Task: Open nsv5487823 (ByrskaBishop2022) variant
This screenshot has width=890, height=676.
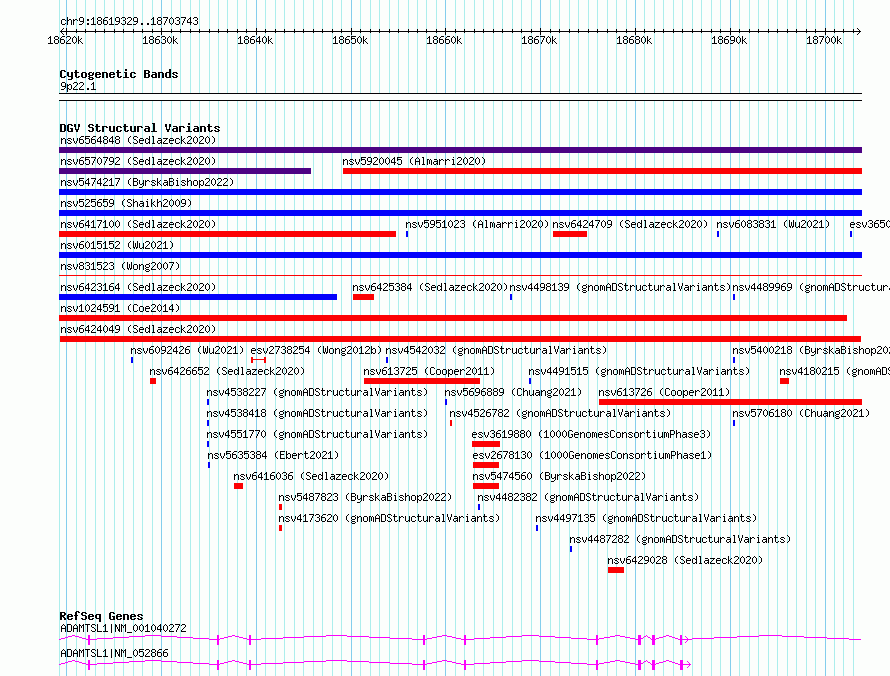Action: (365, 497)
